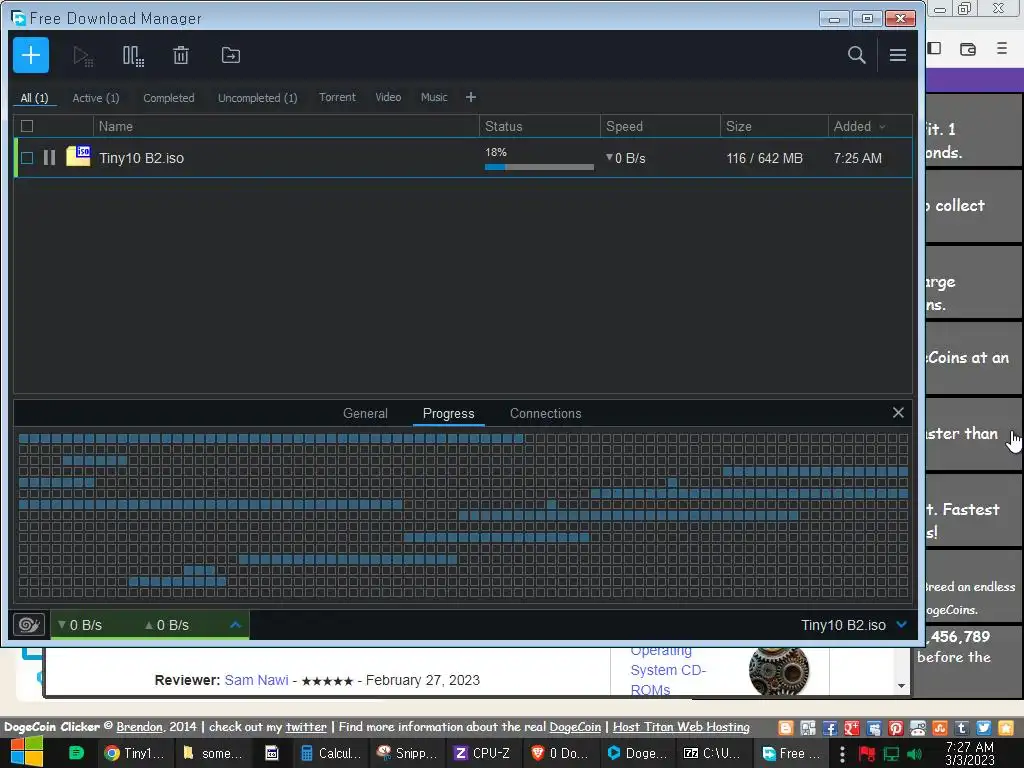Select the Music filter tab

[434, 97]
